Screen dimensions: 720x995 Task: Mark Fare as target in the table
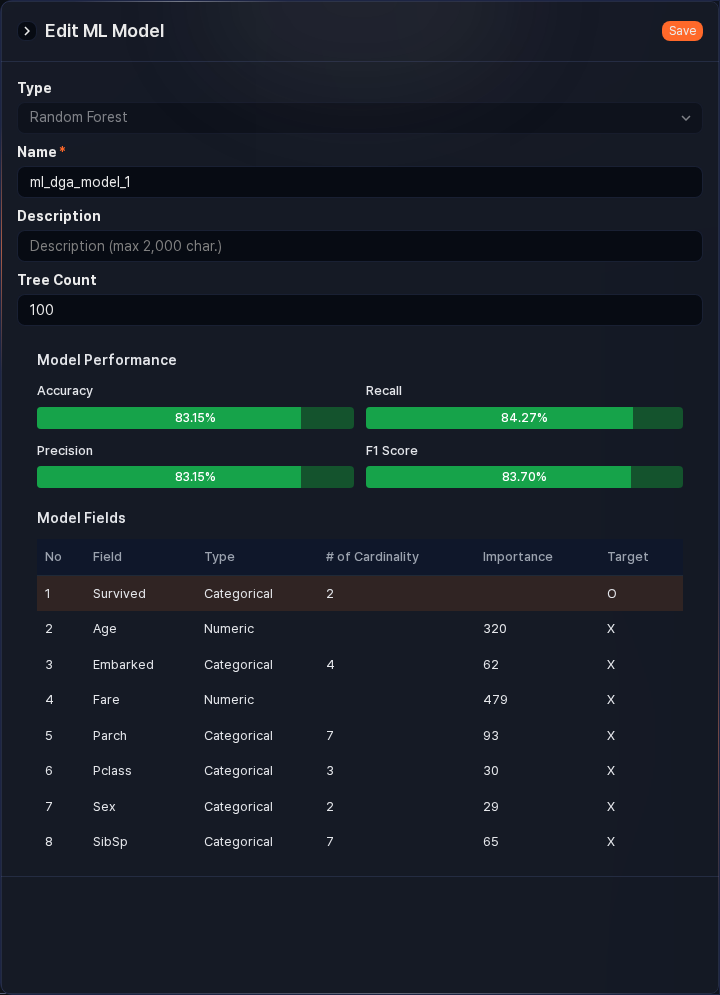point(611,700)
